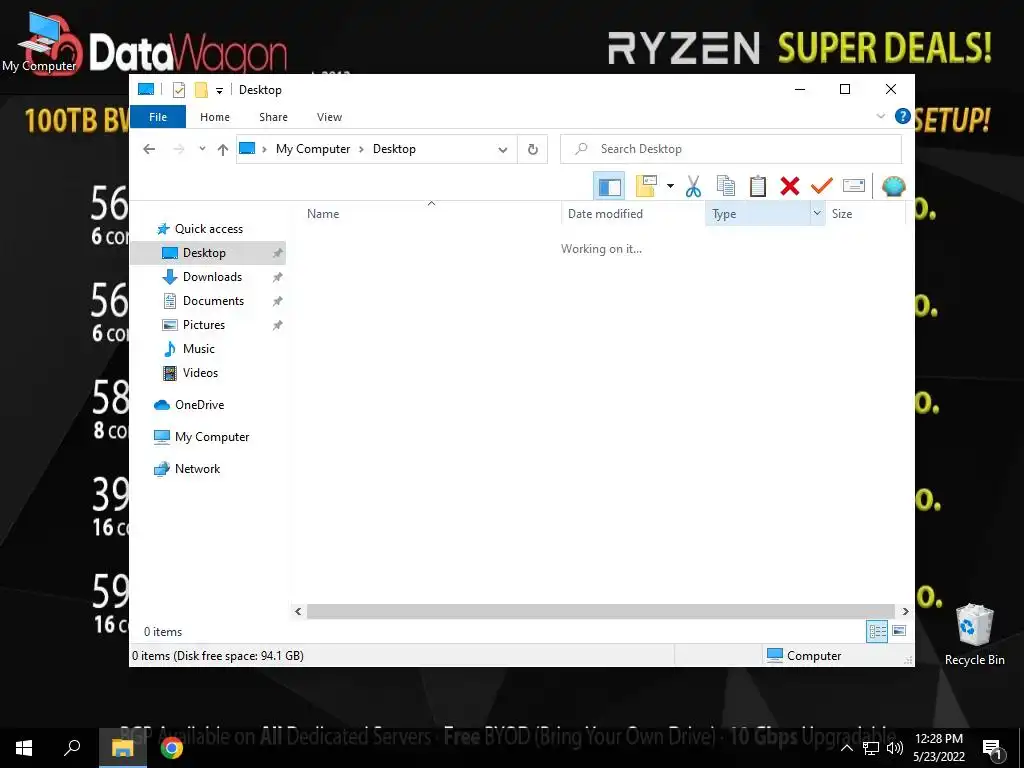This screenshot has height=768, width=1024.
Task: Open the Customize Quick Access Toolbar dropdown
Action: pyautogui.click(x=219, y=91)
